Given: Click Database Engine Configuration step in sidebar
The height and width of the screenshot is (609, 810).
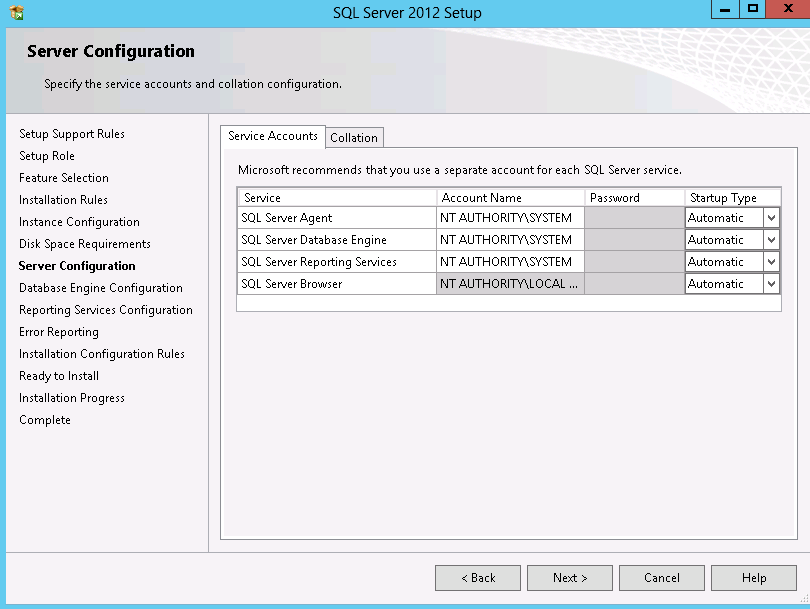Looking at the screenshot, I should pos(101,288).
